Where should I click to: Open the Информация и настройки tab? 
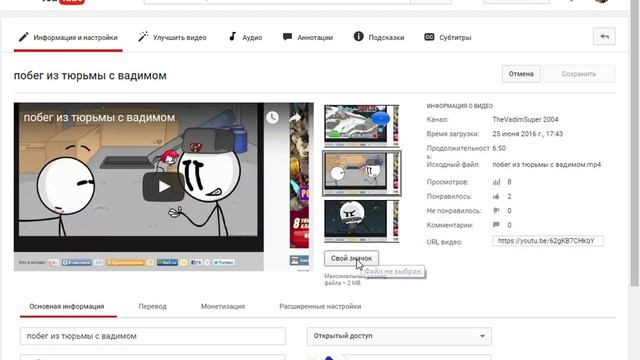68,38
